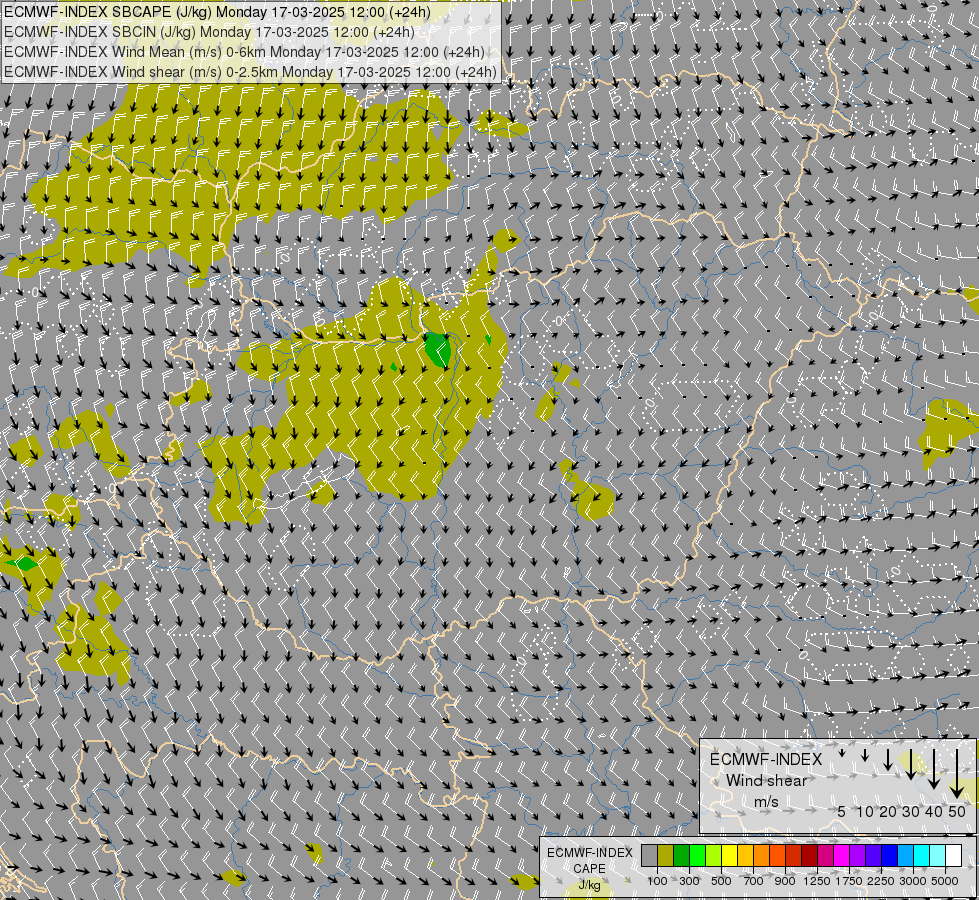
Task: Click the 30 m/s wind shear arrow sample
Action: [911, 764]
